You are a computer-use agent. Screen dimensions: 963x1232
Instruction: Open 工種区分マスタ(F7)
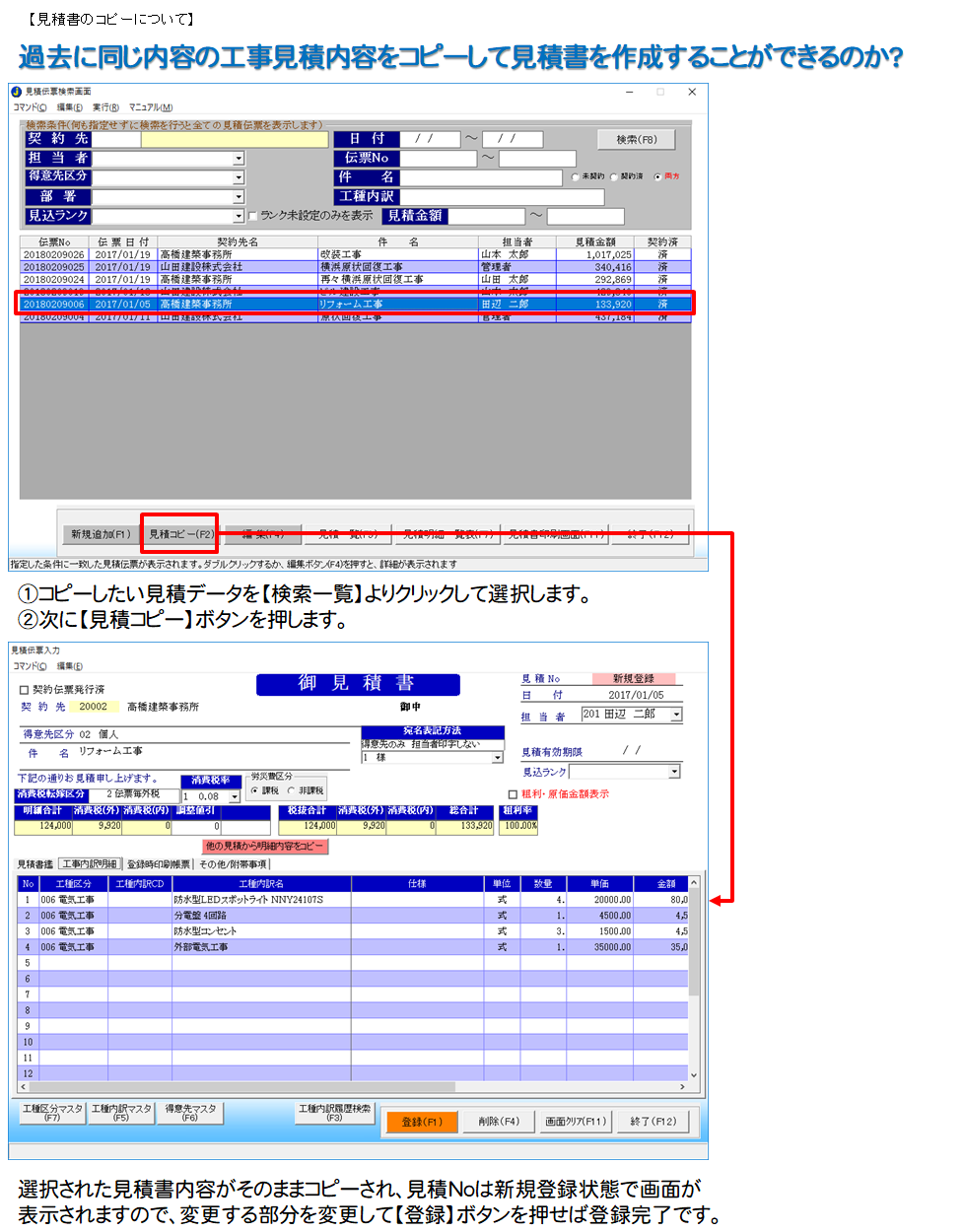[52, 1113]
